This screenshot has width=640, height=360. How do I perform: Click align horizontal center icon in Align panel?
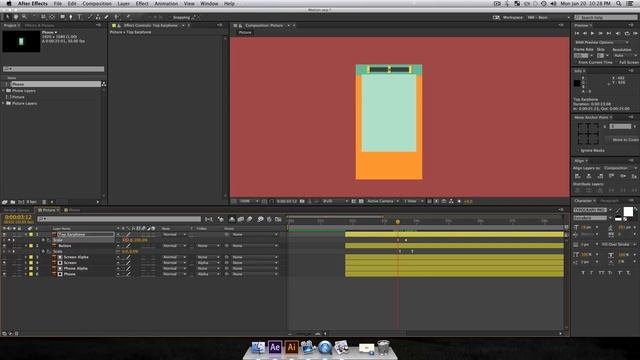(589, 176)
